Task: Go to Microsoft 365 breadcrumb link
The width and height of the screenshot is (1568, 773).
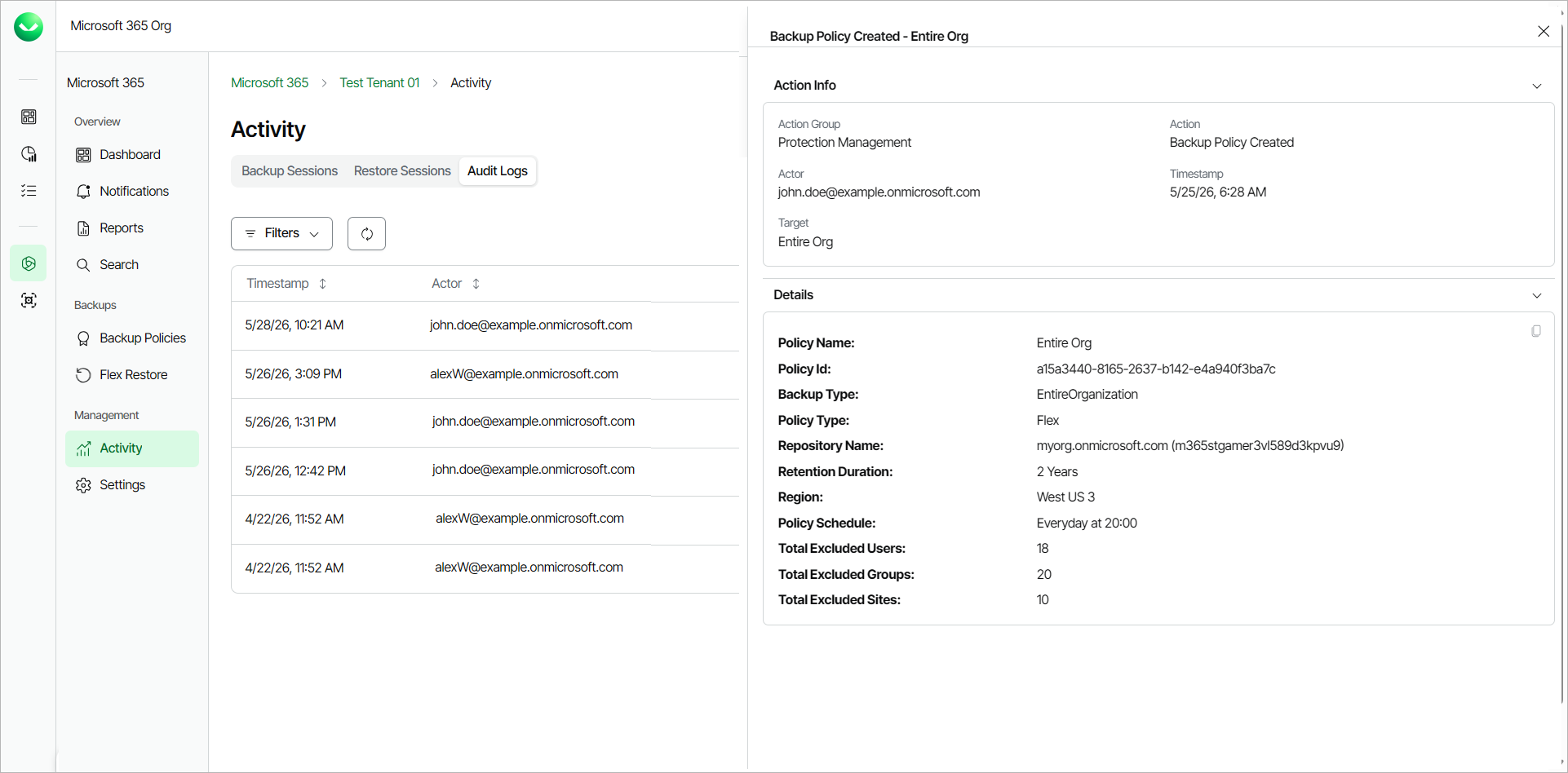Action: pyautogui.click(x=269, y=83)
